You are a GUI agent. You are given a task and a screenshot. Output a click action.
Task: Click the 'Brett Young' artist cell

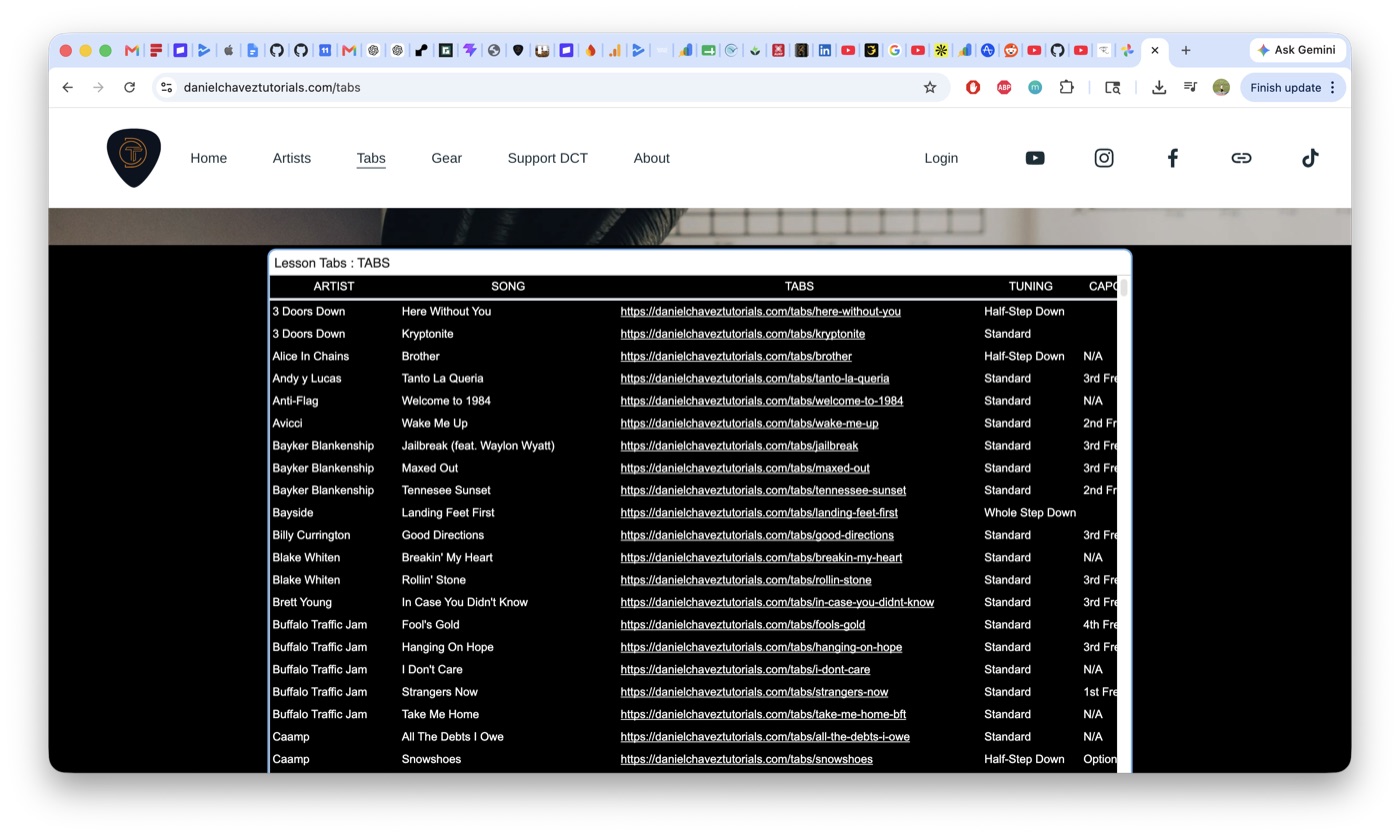click(x=302, y=602)
